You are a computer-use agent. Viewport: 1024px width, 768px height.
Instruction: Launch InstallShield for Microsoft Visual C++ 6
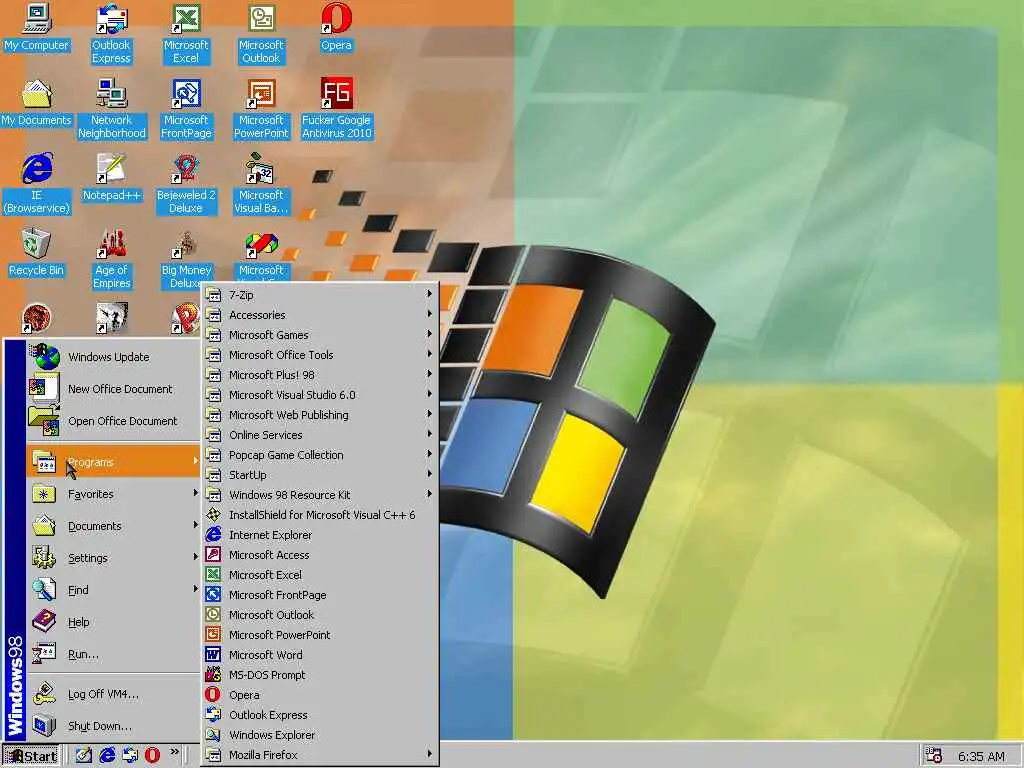320,515
